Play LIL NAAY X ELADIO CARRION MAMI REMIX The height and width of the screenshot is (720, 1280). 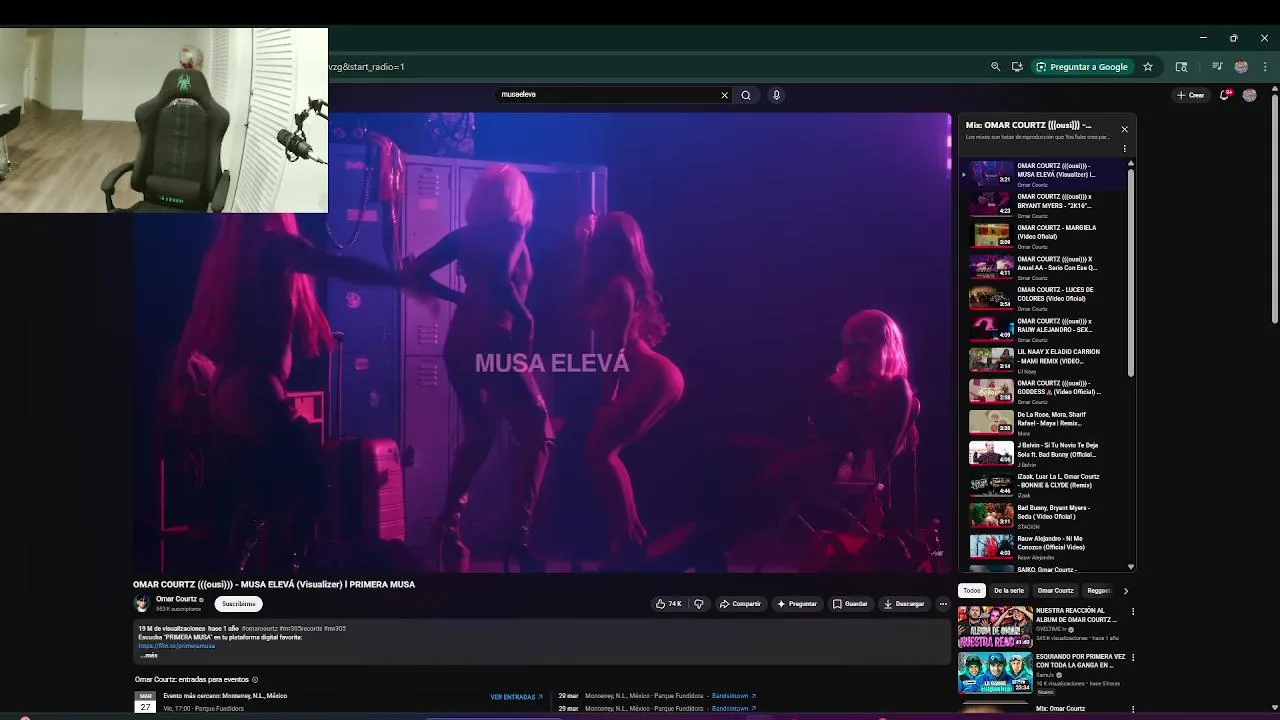[x=1042, y=360]
